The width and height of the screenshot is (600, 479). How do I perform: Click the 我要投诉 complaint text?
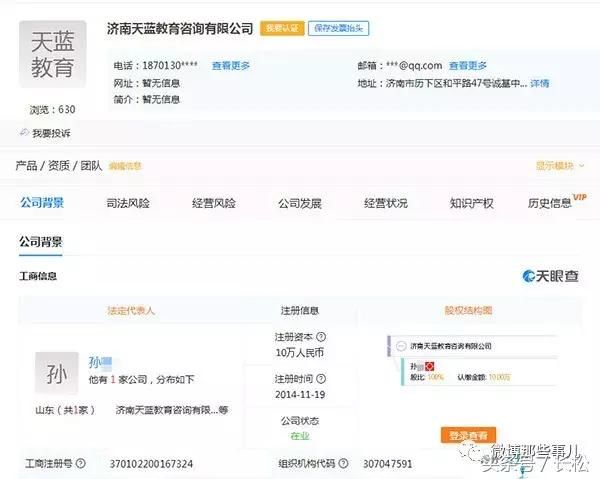tap(51, 133)
